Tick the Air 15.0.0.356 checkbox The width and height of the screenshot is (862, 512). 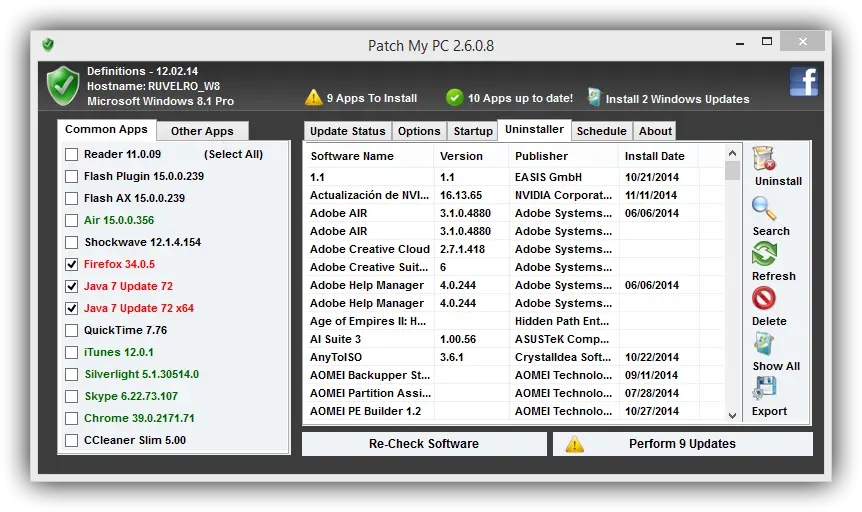point(71,221)
